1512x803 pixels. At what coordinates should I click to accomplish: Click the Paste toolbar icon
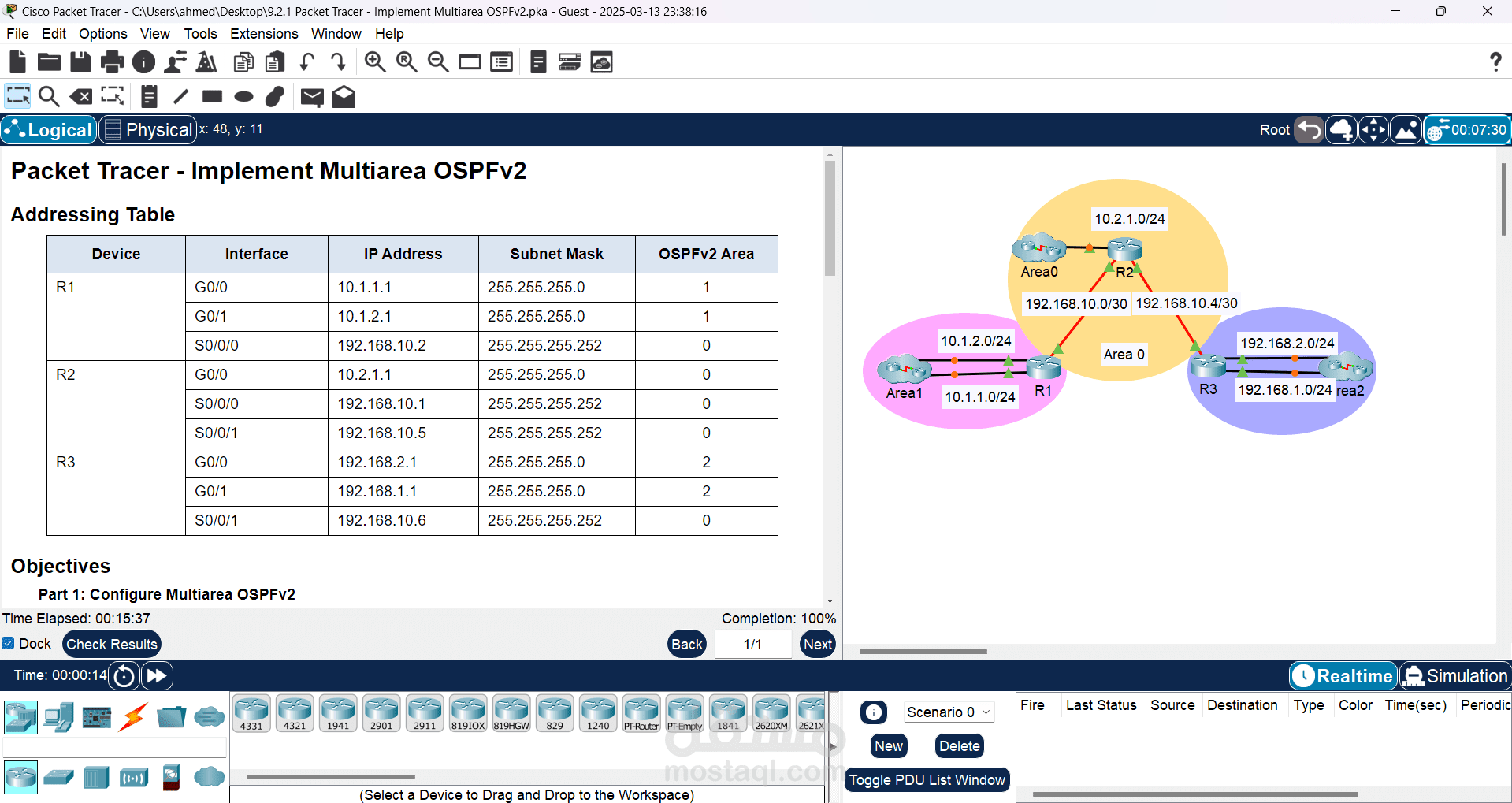[275, 61]
